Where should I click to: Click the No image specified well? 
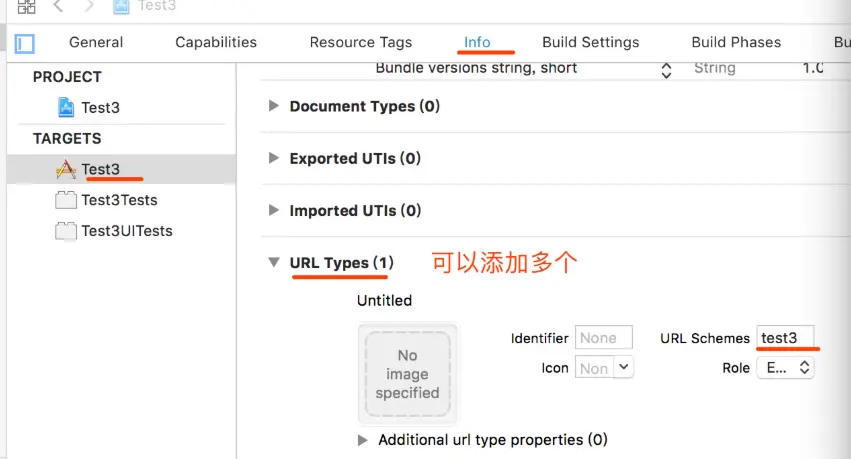[x=407, y=373]
